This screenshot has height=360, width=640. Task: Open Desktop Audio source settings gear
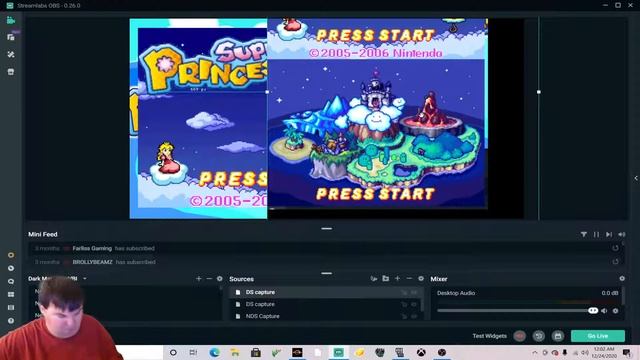(x=616, y=311)
